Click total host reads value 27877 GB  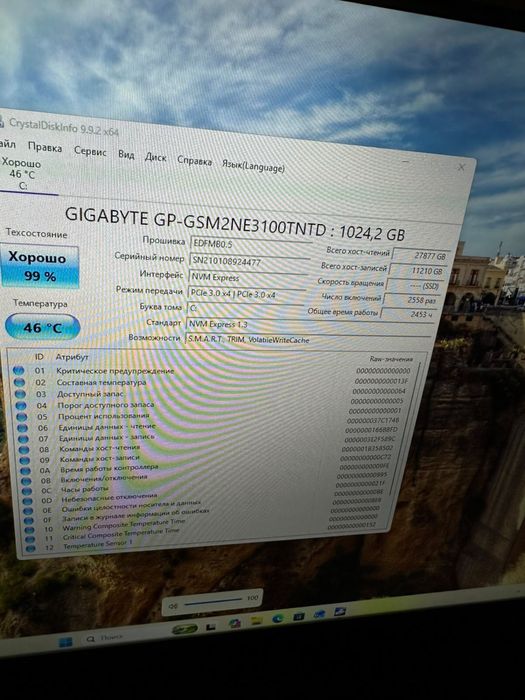[421, 256]
